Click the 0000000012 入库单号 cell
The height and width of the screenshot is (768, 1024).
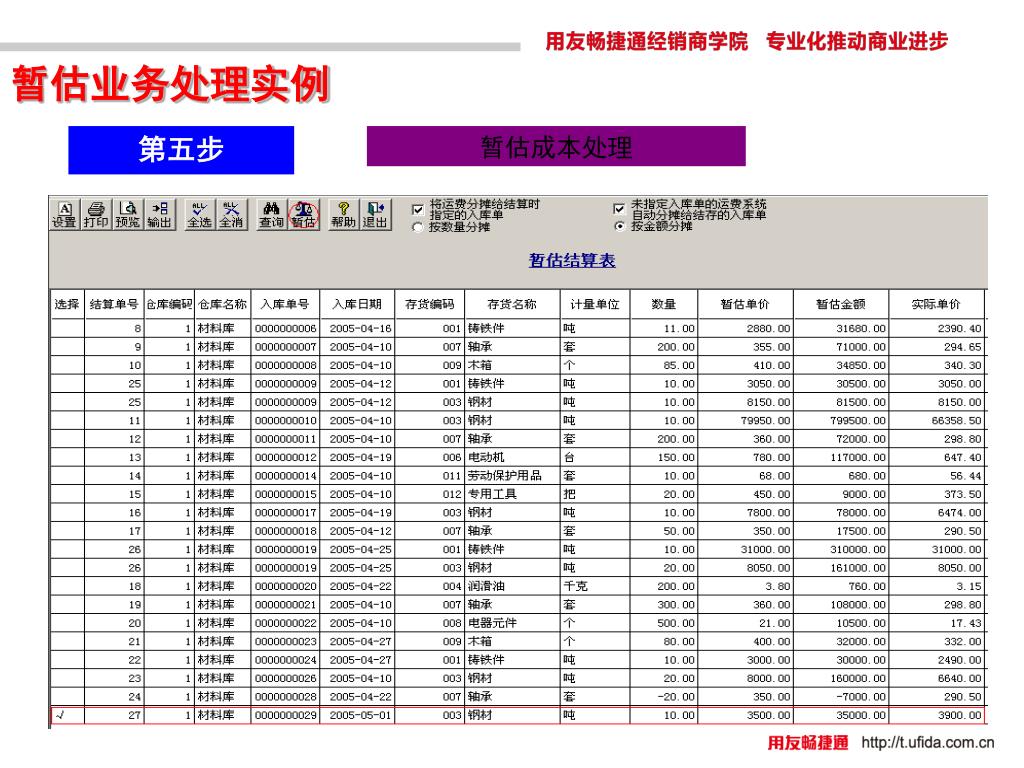(x=285, y=457)
